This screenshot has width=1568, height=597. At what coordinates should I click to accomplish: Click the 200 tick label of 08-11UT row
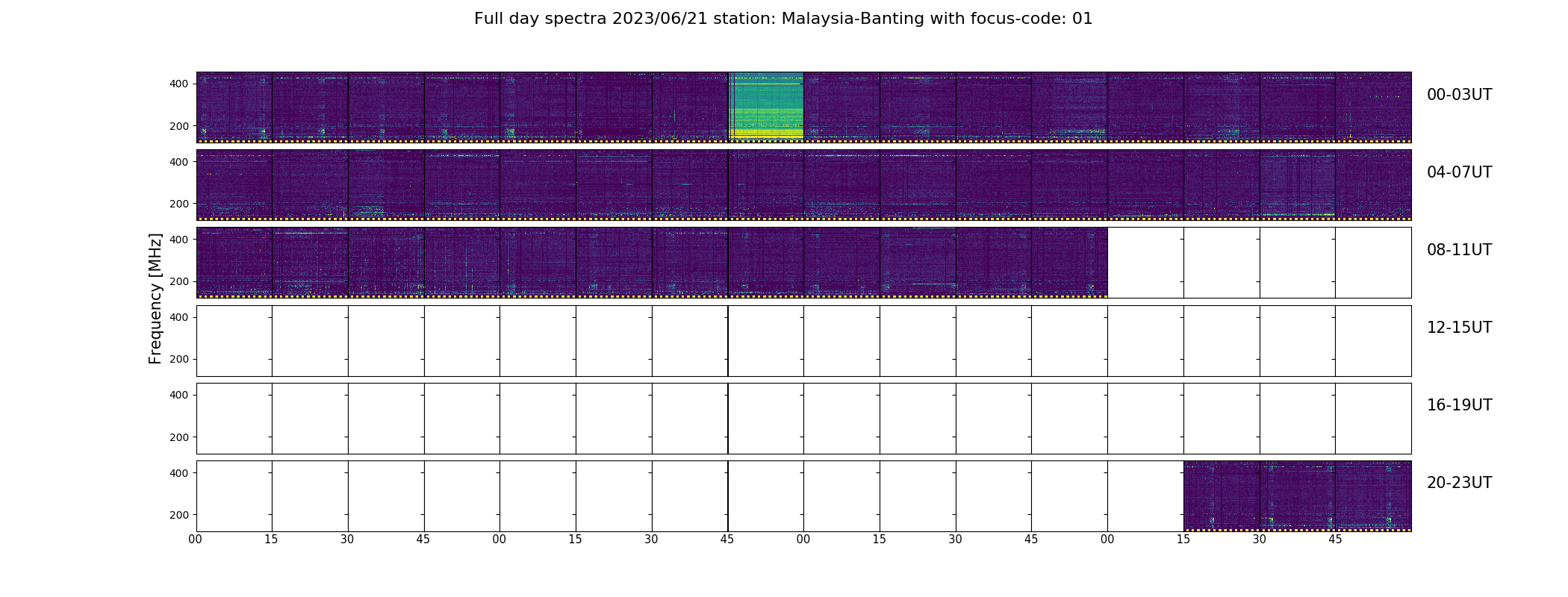coord(179,281)
